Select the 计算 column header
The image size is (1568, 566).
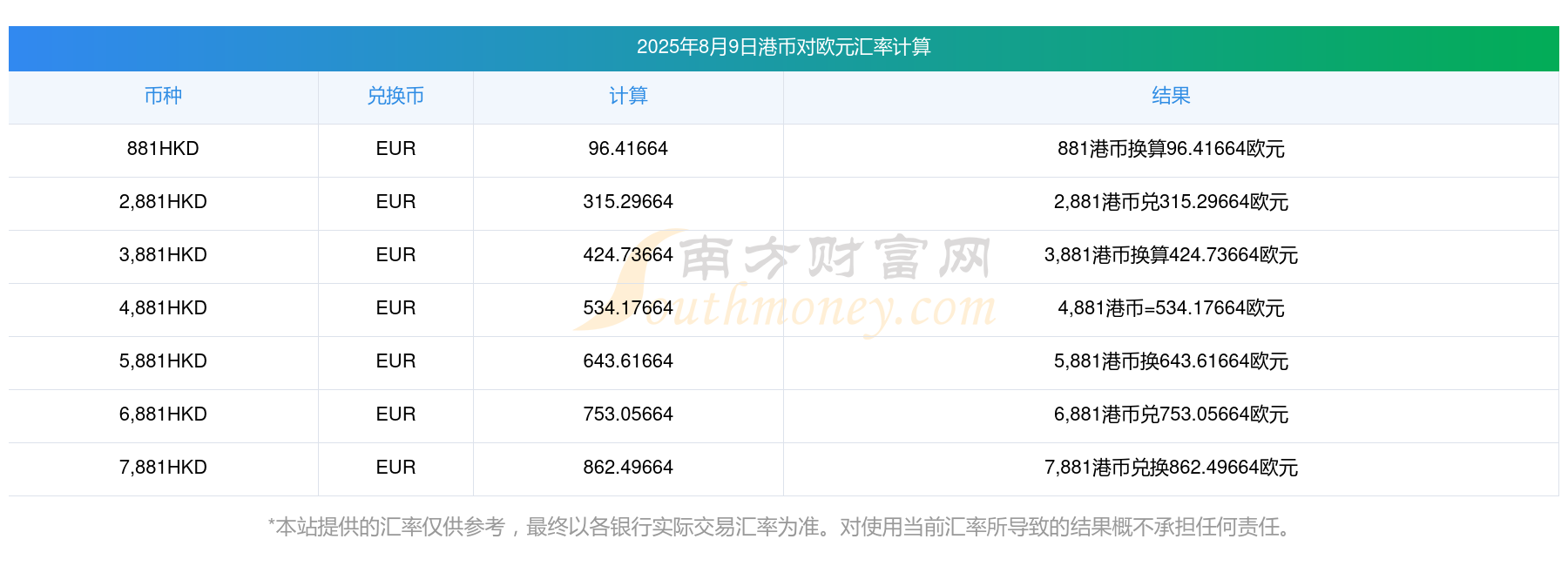(x=628, y=96)
